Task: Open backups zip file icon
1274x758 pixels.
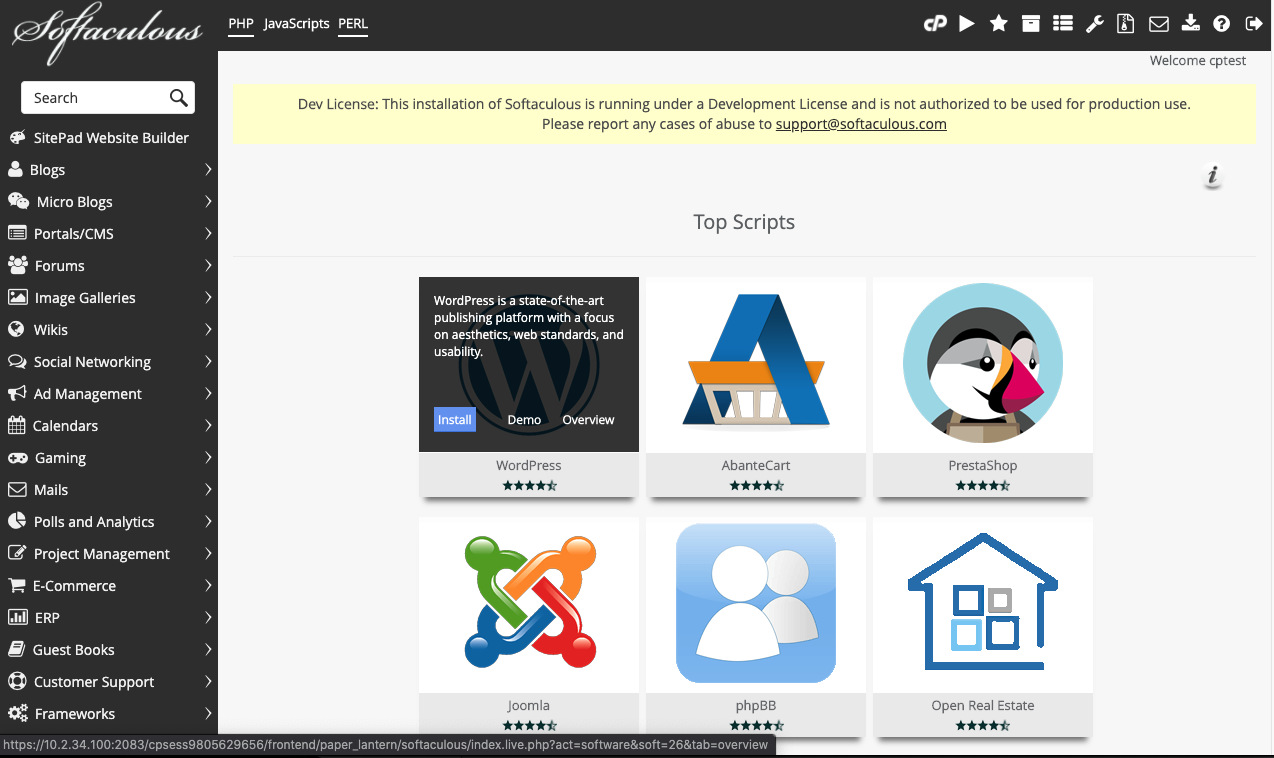Action: click(1126, 24)
